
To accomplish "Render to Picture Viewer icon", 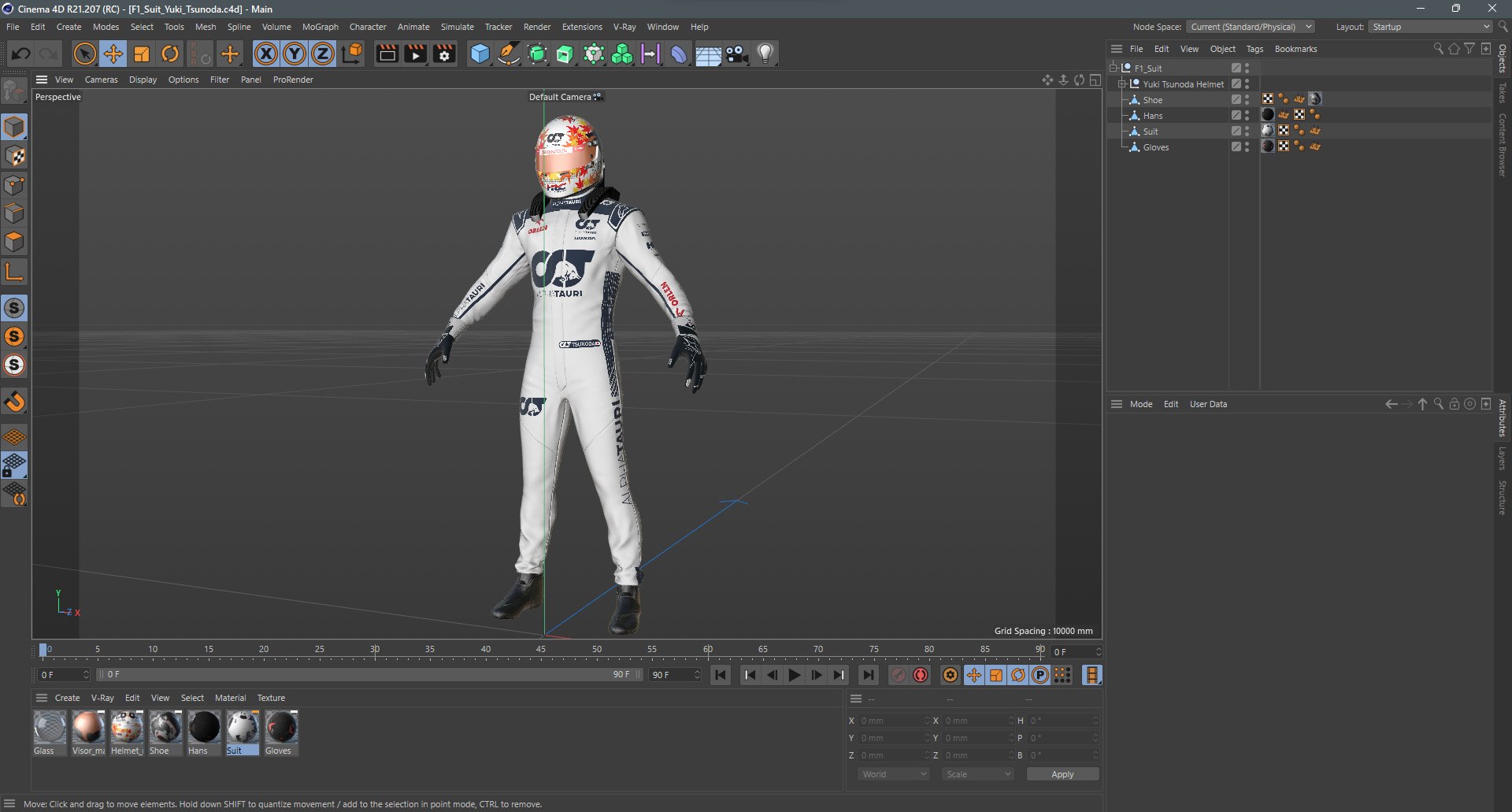I will pyautogui.click(x=415, y=54).
